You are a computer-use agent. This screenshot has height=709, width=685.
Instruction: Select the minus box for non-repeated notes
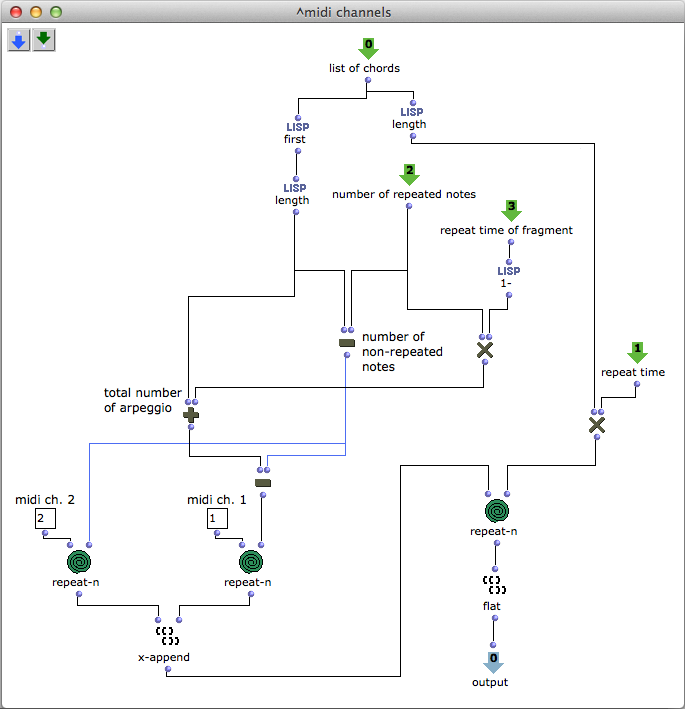(x=346, y=342)
